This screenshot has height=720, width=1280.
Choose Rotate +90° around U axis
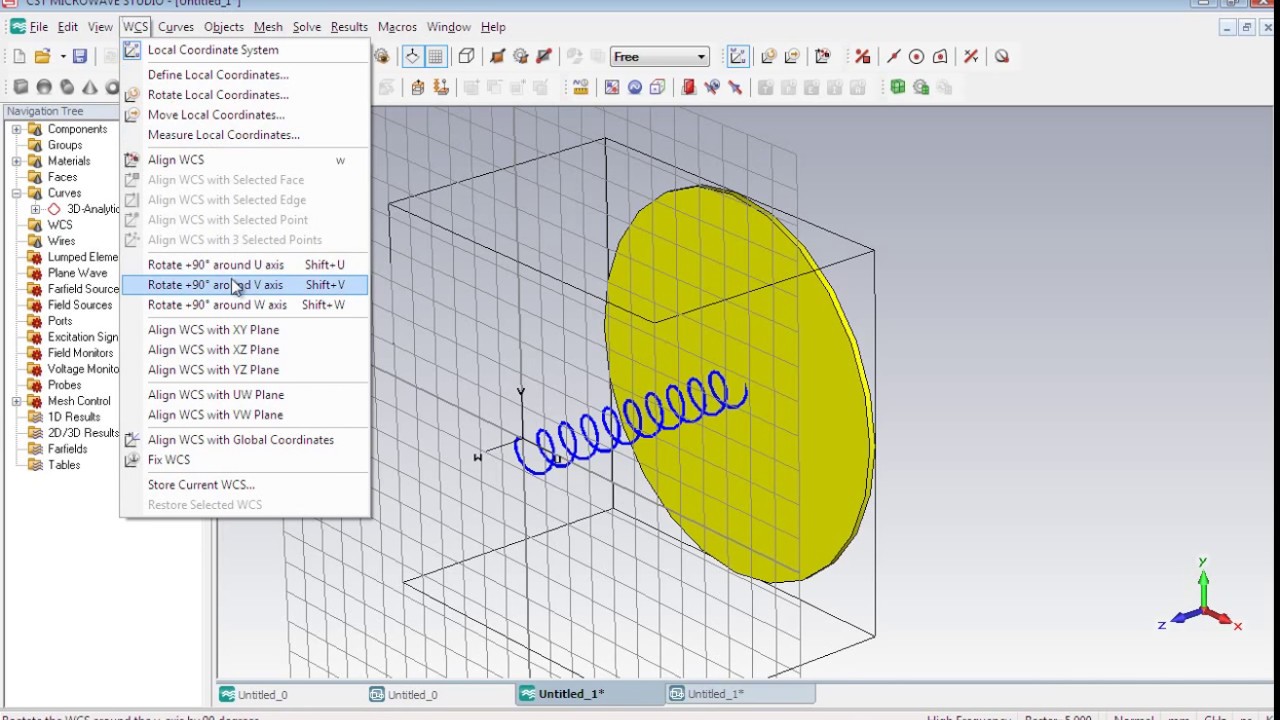pos(244,265)
